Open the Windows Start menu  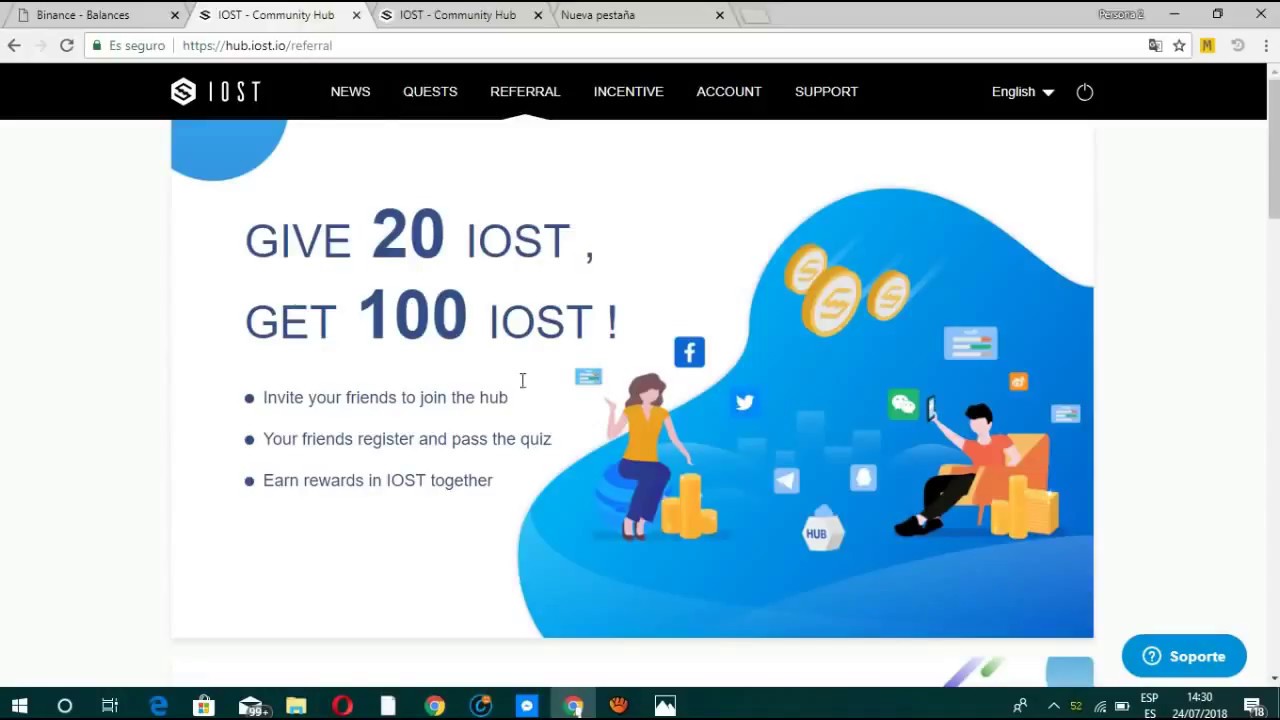[19, 706]
